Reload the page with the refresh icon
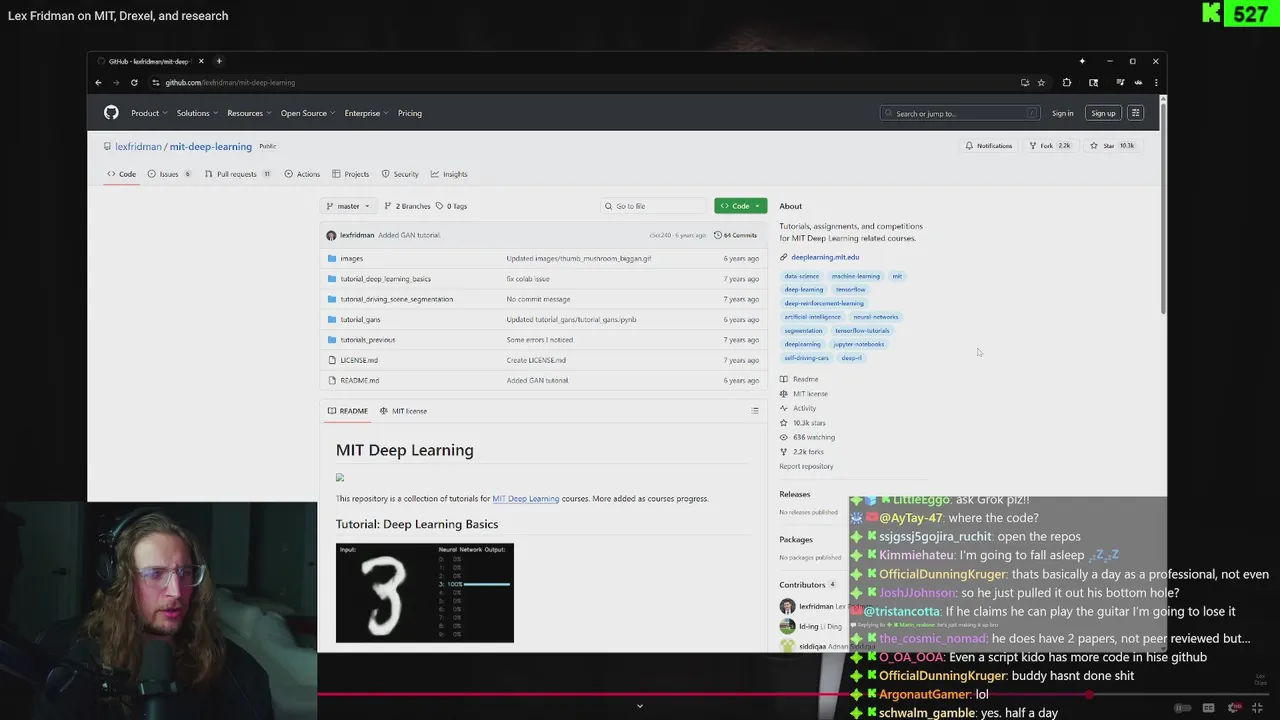The image size is (1280, 720). pyautogui.click(x=134, y=83)
